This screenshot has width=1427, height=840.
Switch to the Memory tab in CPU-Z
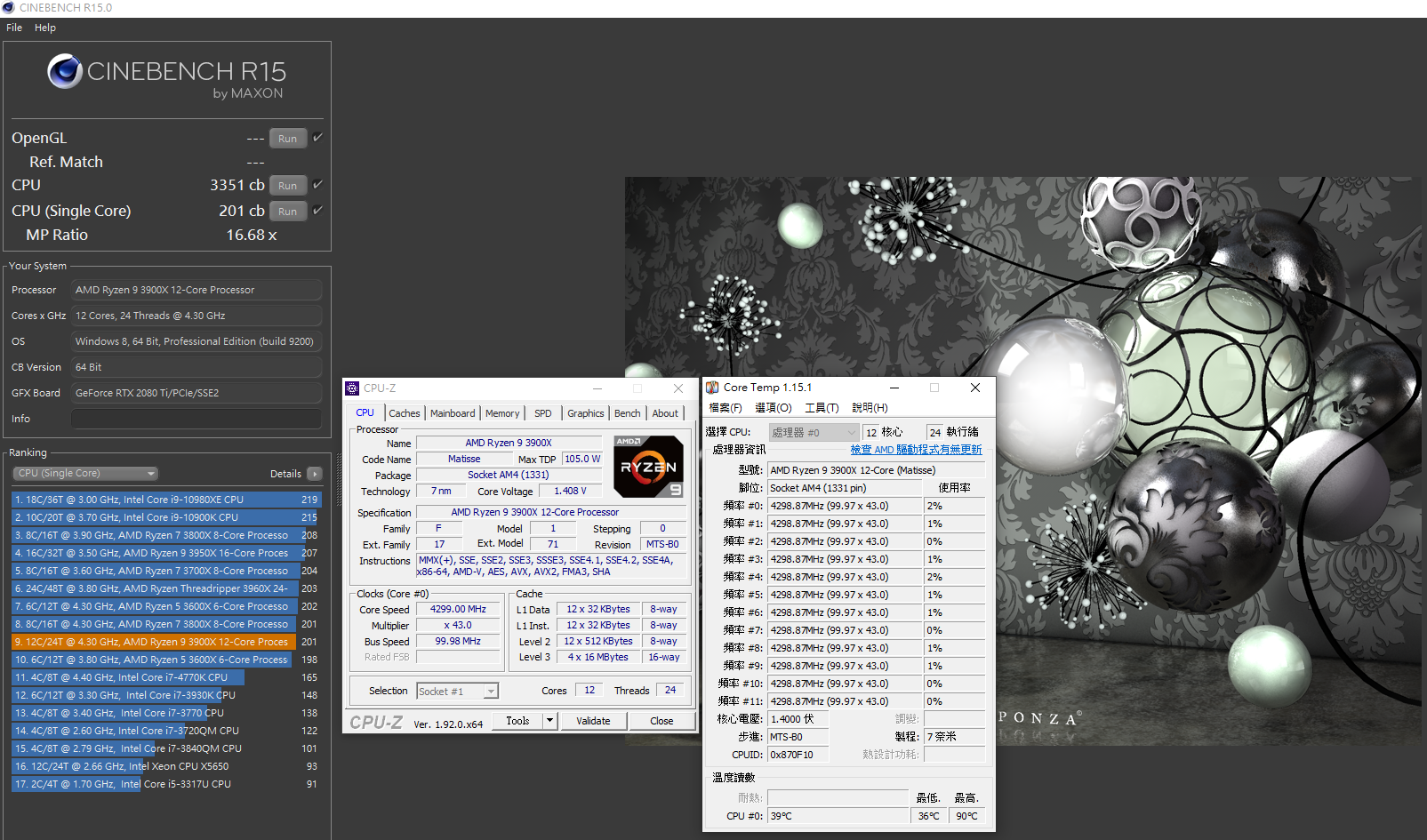pos(502,413)
